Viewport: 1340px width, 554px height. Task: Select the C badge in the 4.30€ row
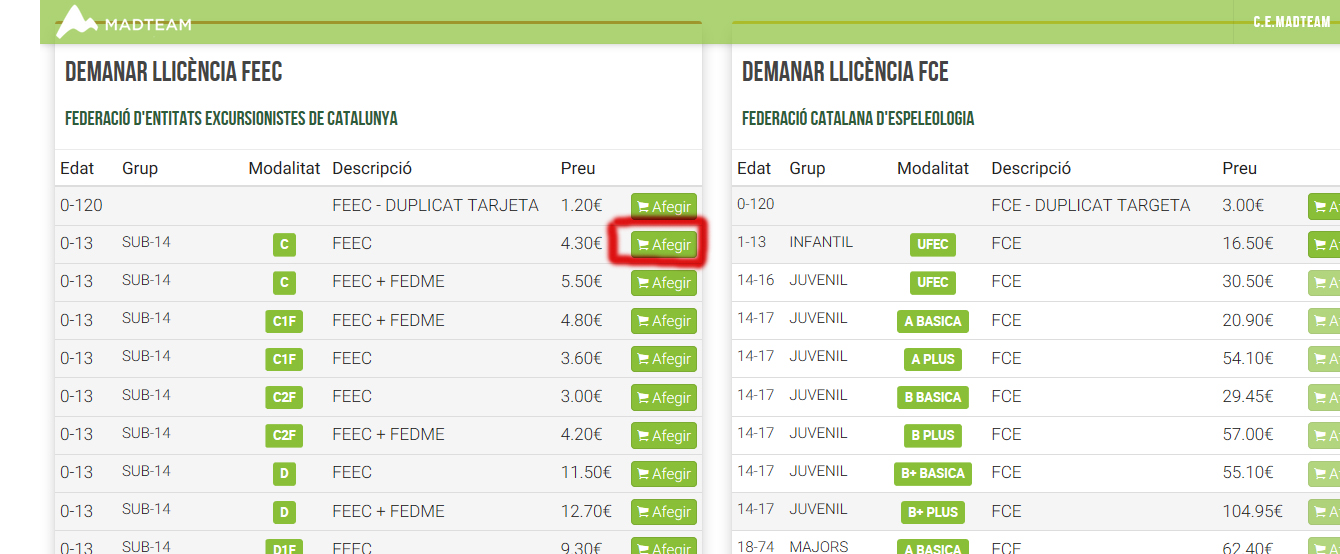click(x=285, y=244)
